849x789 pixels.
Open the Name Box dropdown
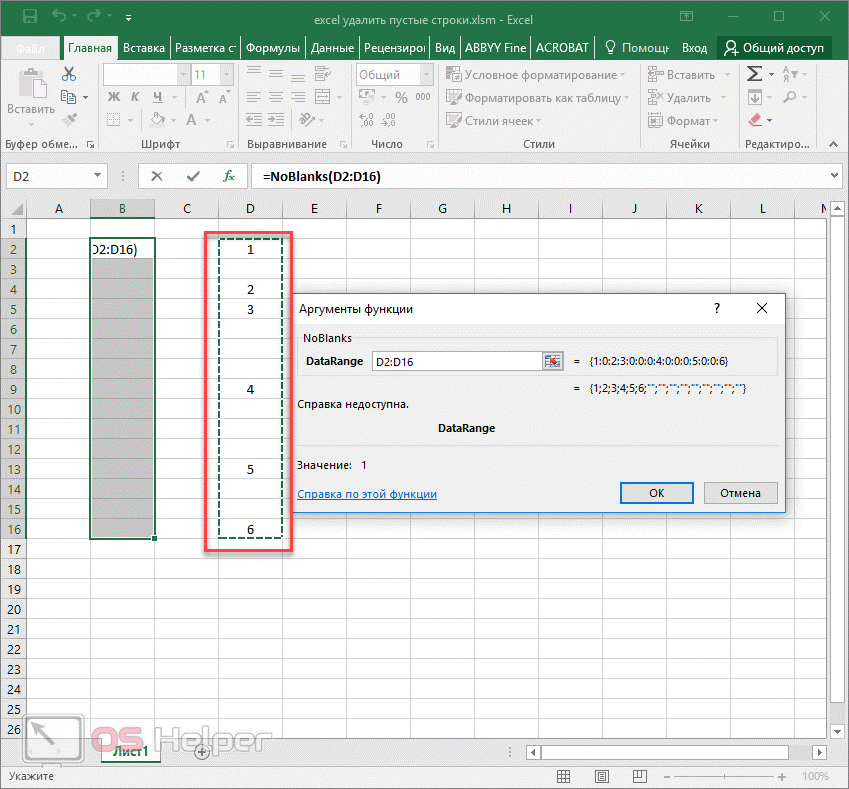[98, 176]
